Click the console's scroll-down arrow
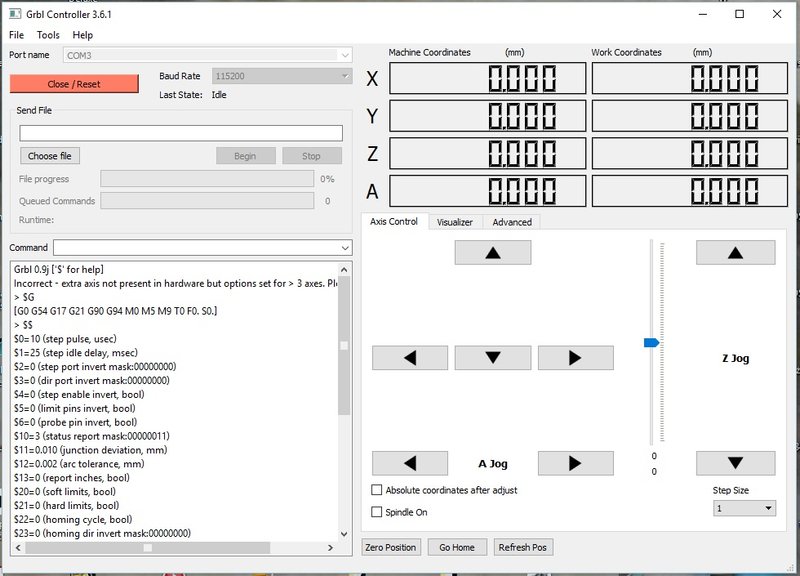This screenshot has width=800, height=576. pyautogui.click(x=344, y=534)
